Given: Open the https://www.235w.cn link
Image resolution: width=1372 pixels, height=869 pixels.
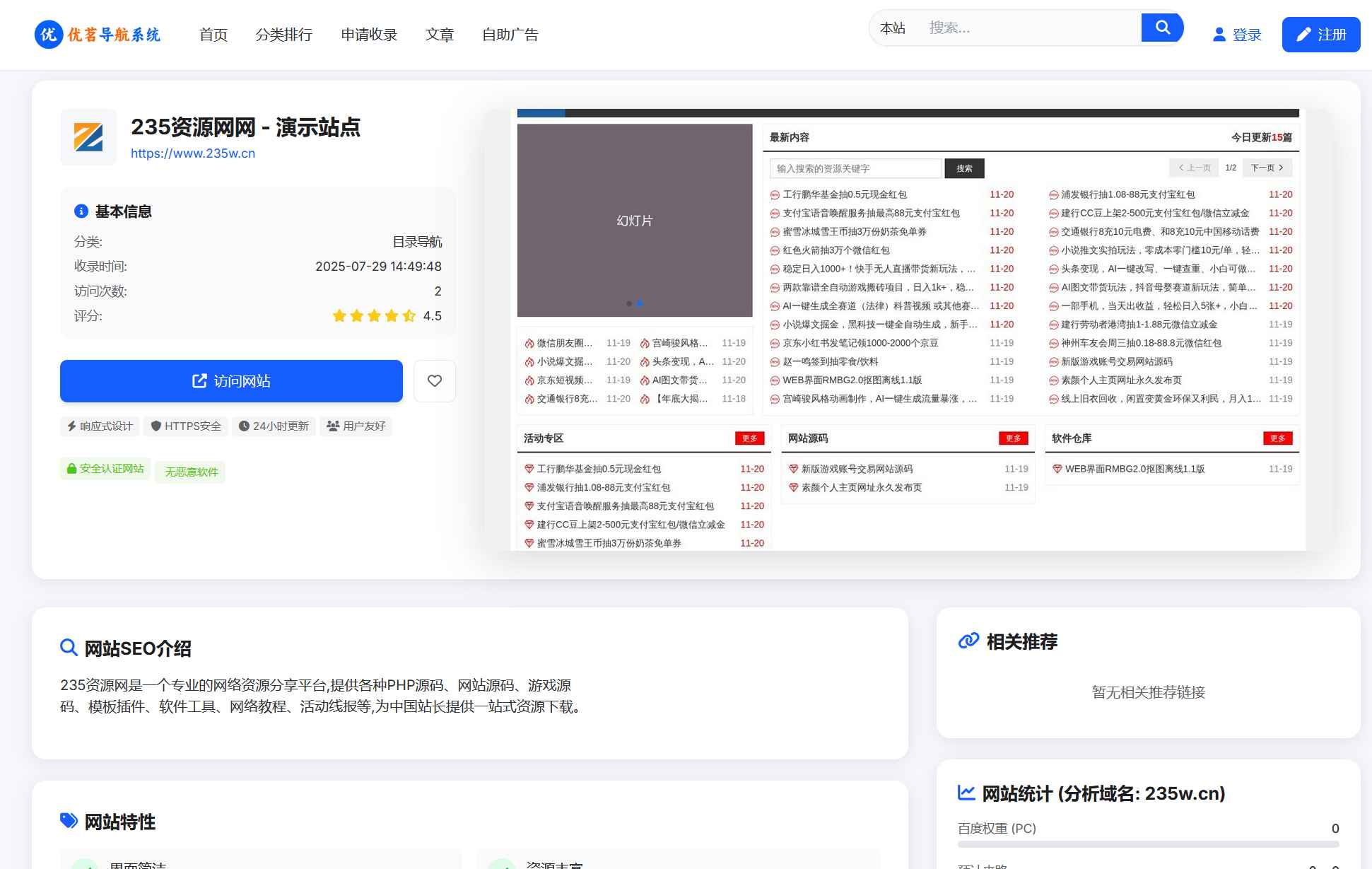Looking at the screenshot, I should coord(193,153).
